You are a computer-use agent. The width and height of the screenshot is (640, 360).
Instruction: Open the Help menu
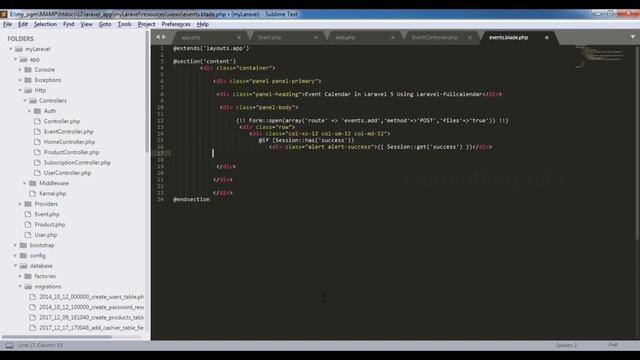[203, 24]
